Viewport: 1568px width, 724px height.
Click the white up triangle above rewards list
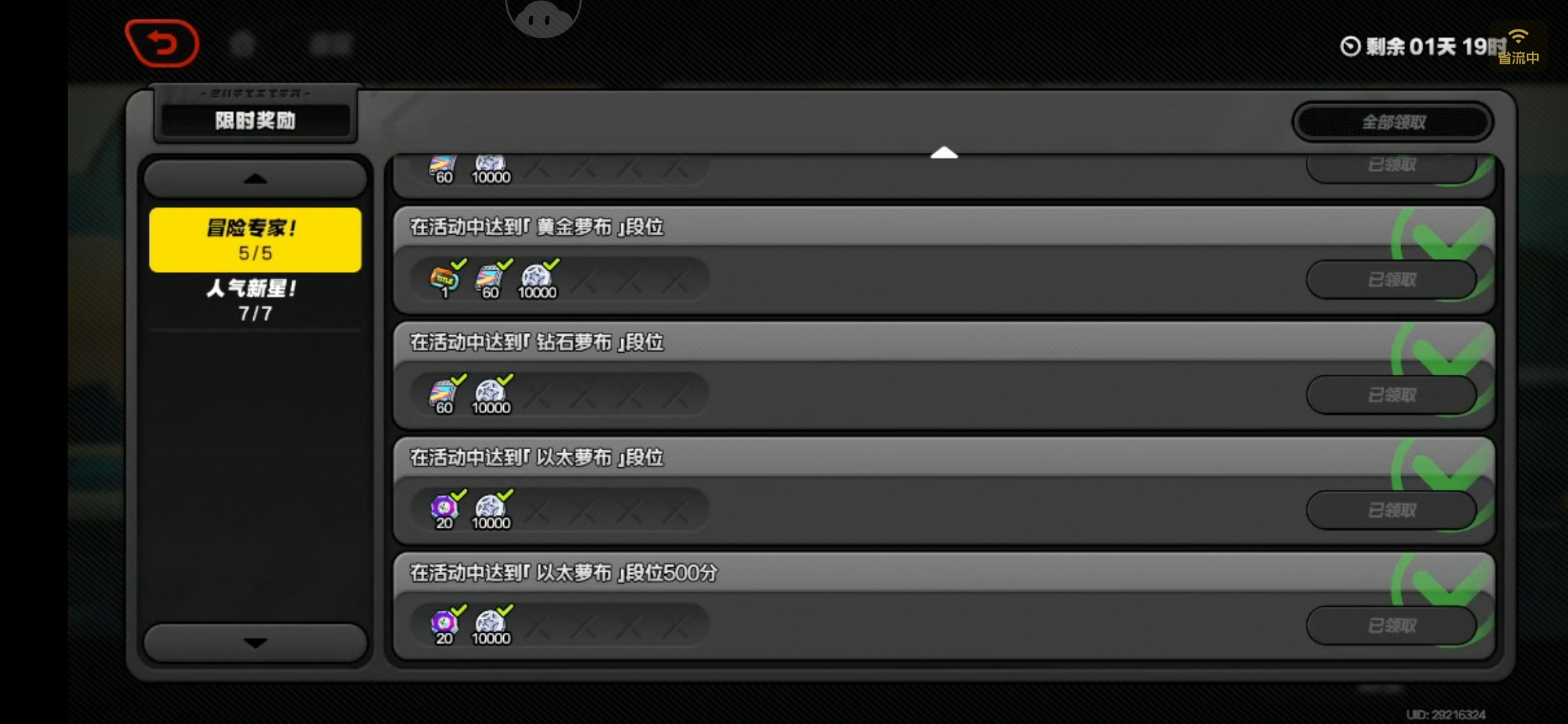click(944, 153)
